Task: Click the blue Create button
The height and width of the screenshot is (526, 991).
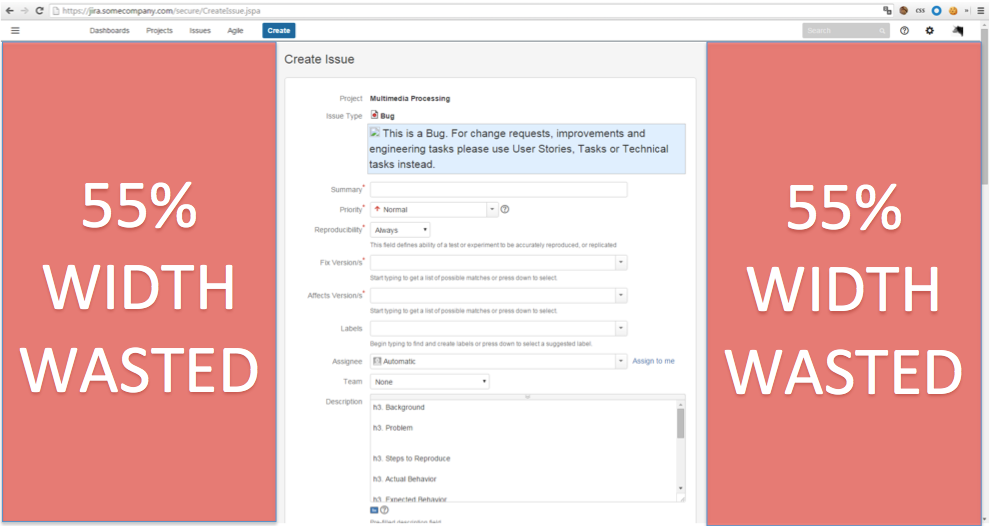Action: (x=279, y=30)
